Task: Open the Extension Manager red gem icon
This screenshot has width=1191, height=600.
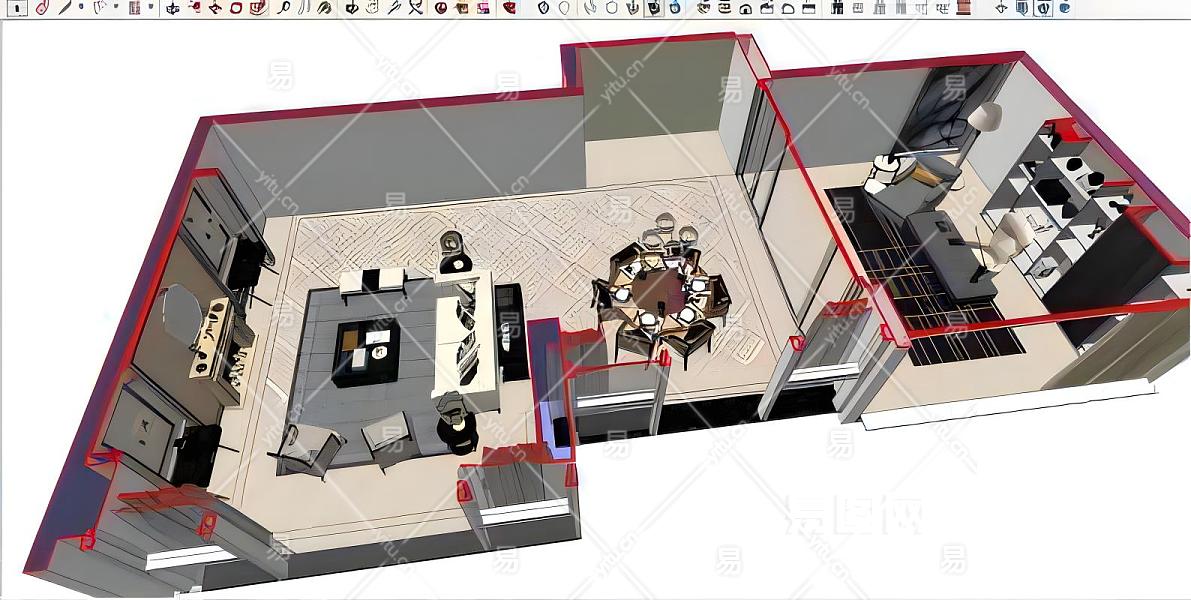Action: [x=509, y=8]
